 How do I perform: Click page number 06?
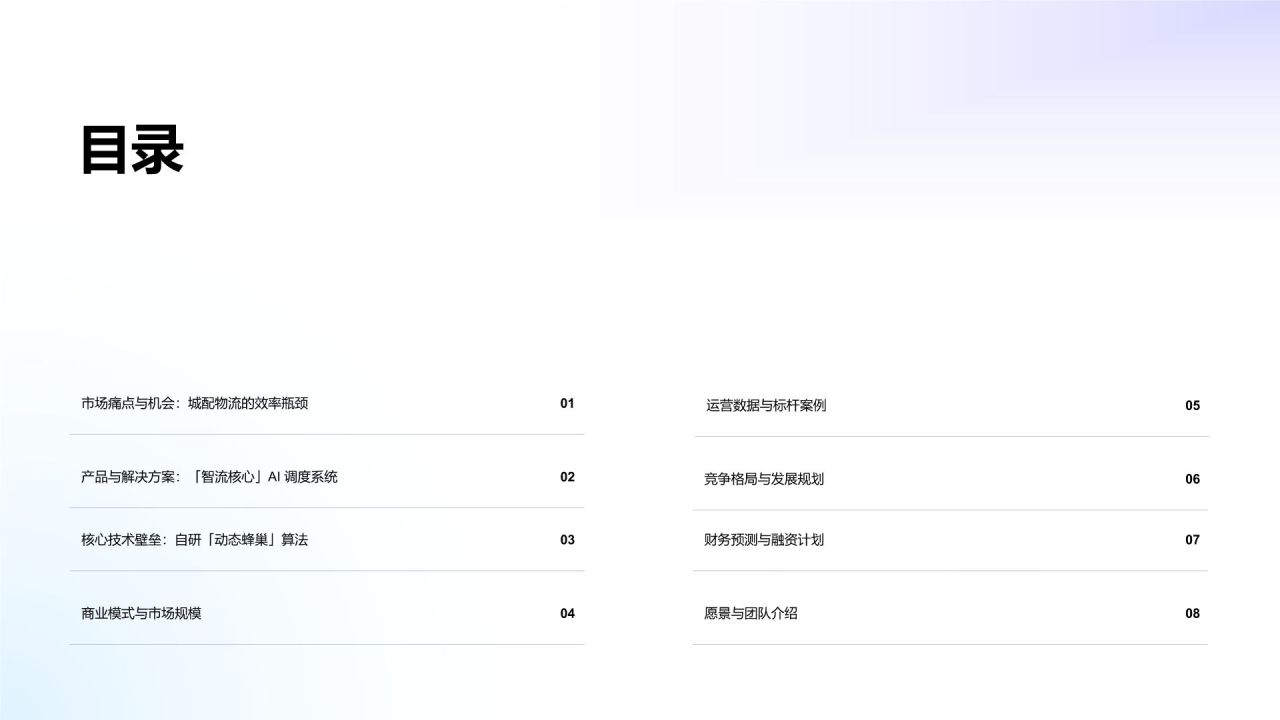pyautogui.click(x=1192, y=479)
